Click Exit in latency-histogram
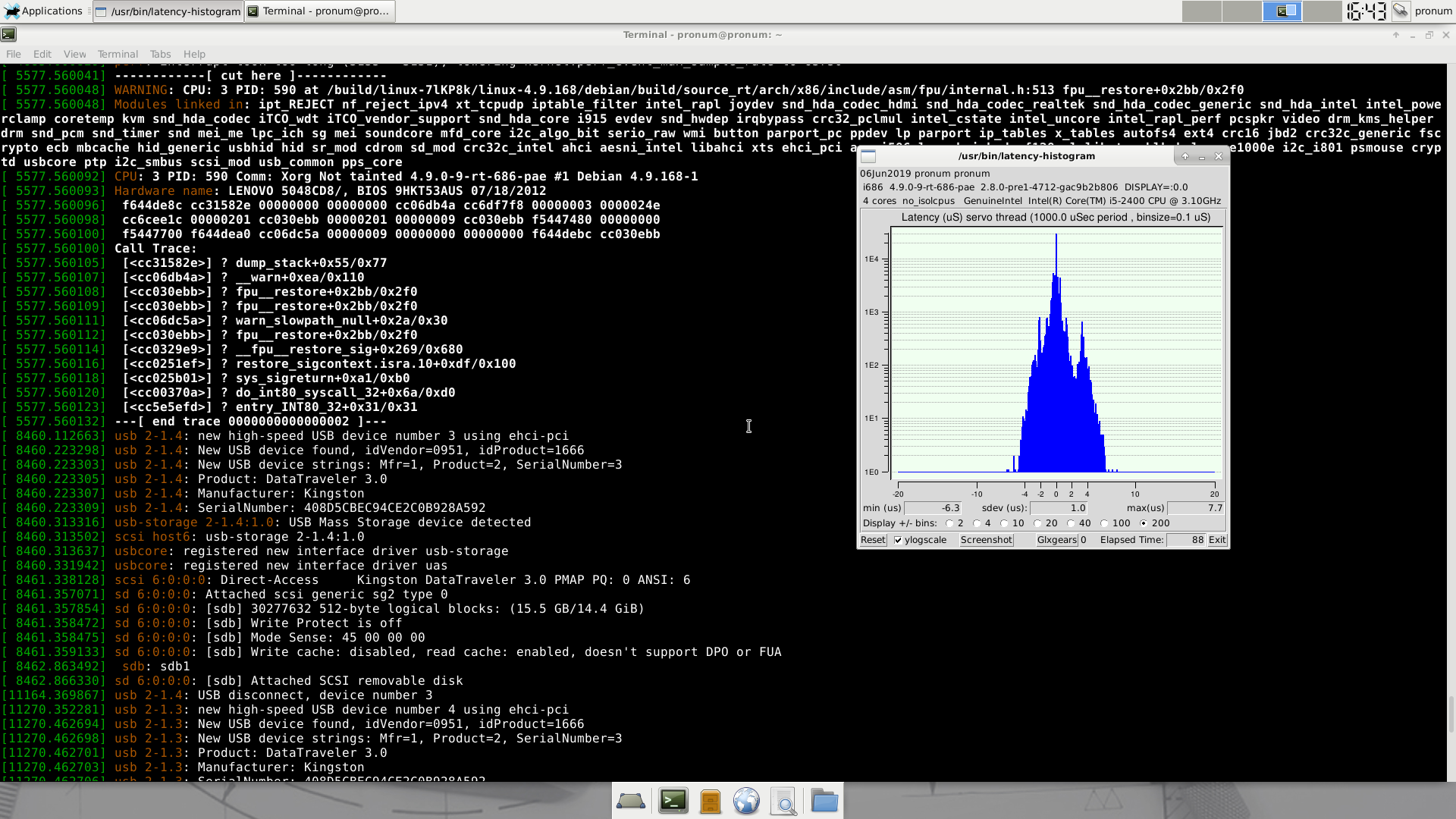 [1217, 540]
